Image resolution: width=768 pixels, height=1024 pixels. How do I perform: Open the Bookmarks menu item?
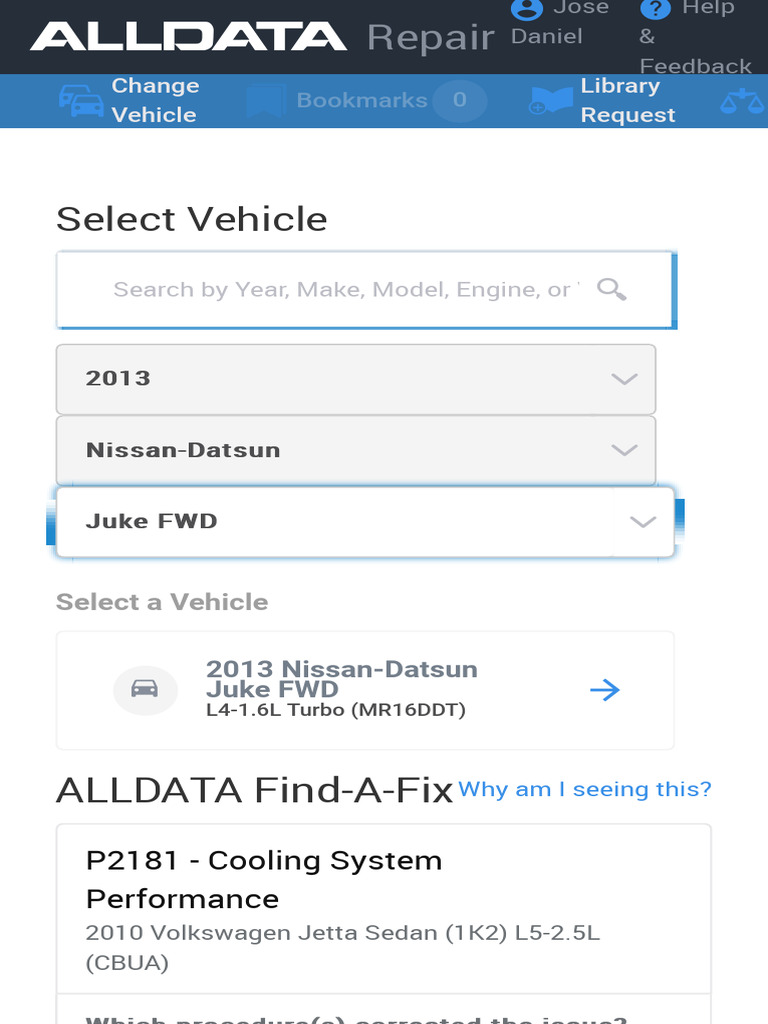coord(362,100)
